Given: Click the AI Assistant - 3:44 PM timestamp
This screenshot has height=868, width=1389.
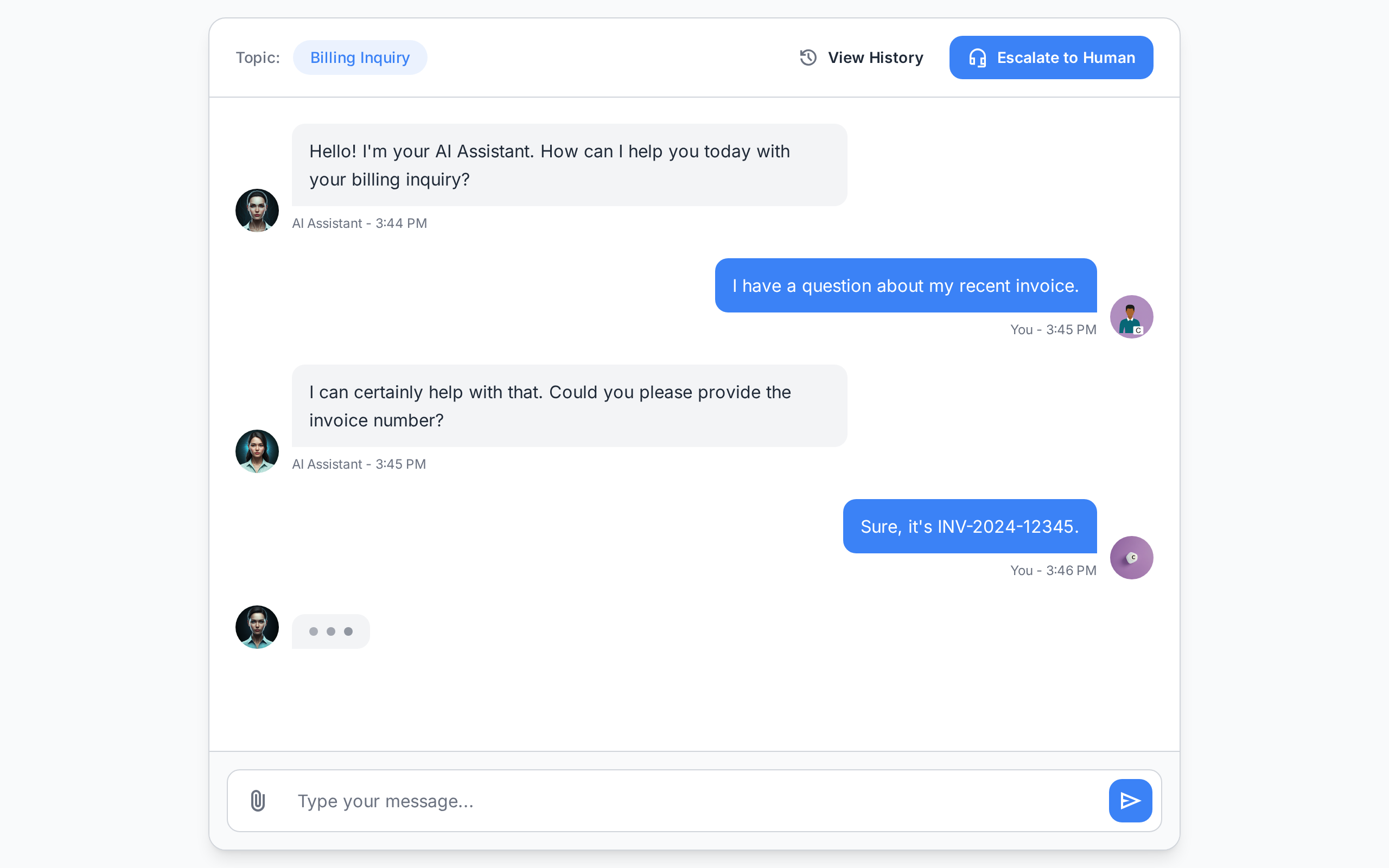Looking at the screenshot, I should coord(359,224).
